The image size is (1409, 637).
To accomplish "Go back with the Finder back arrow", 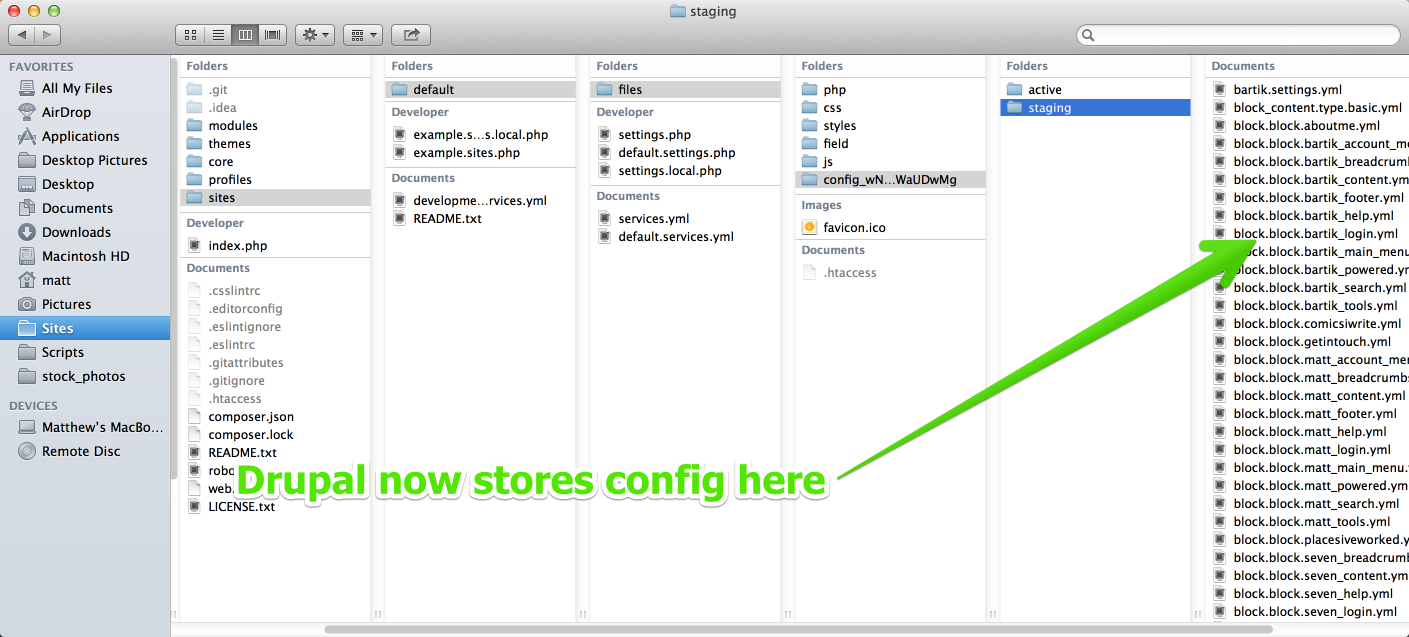I will click(x=22, y=35).
